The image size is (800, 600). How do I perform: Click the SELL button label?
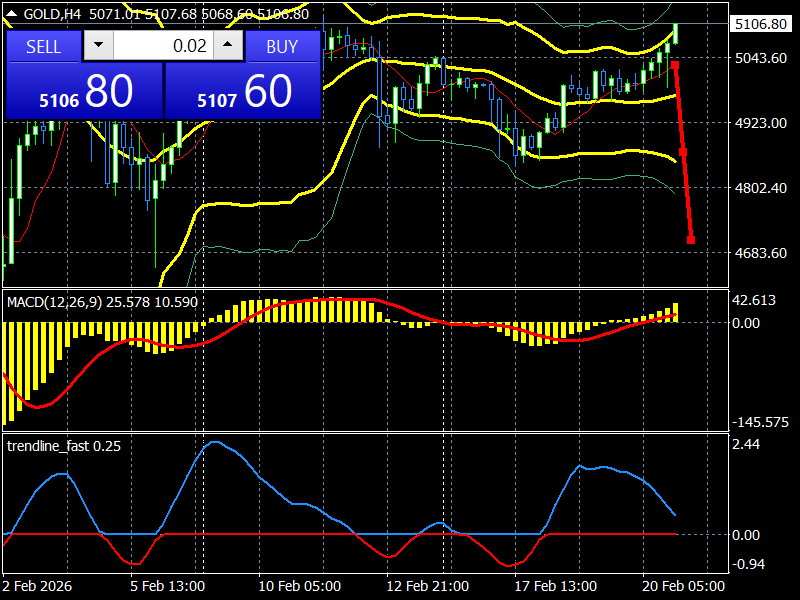pos(43,47)
